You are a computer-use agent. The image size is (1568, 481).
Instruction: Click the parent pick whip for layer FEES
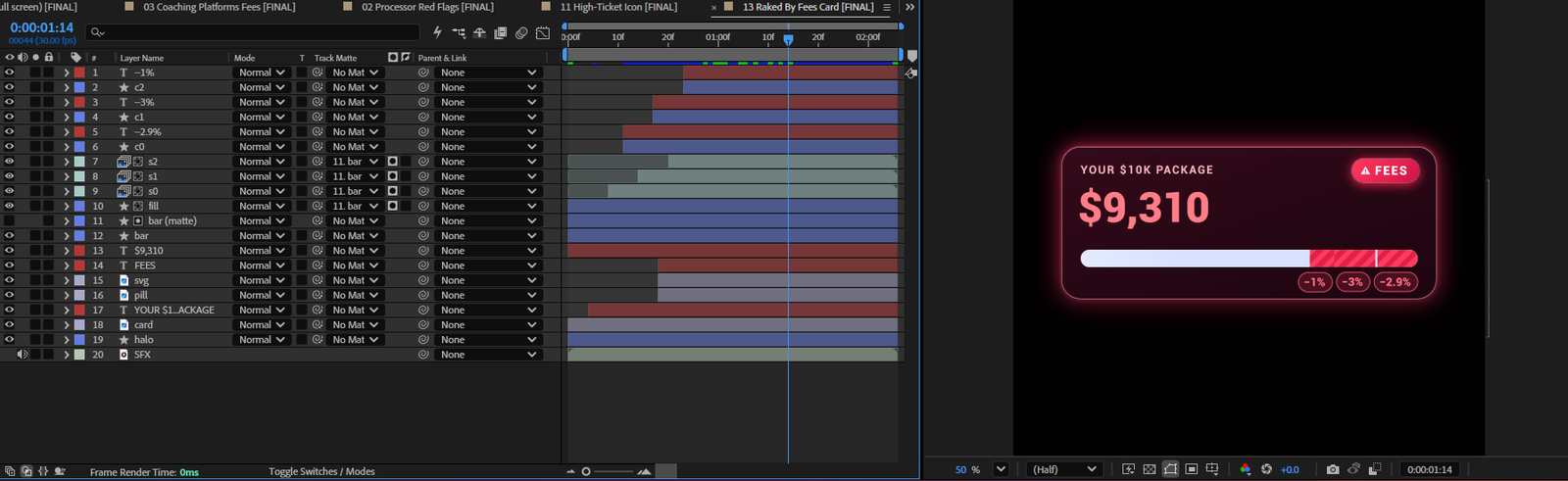[423, 265]
